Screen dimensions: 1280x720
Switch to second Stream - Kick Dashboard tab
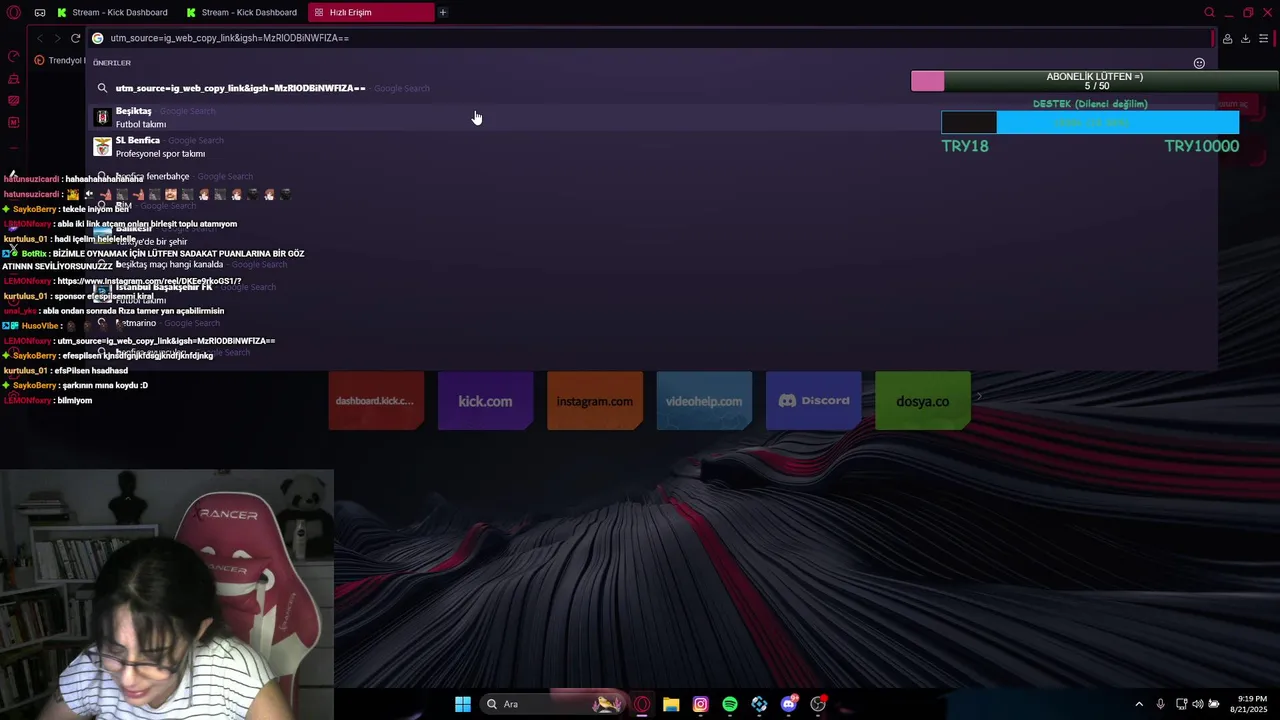(243, 12)
